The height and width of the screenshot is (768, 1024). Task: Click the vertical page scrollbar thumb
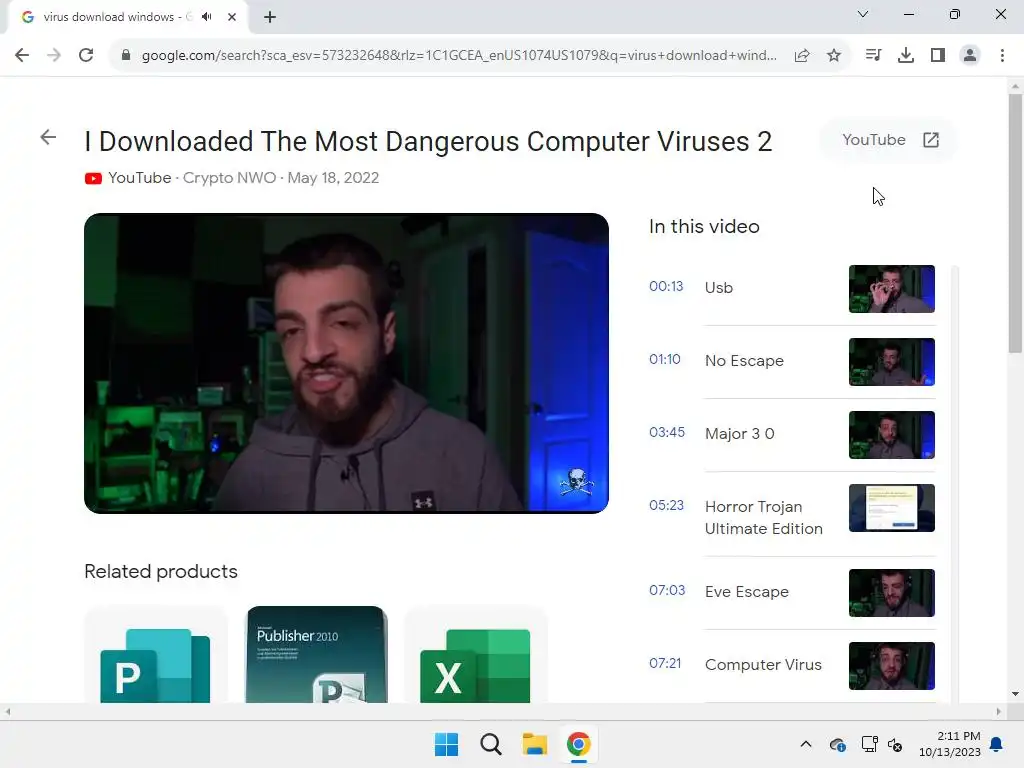point(1015,223)
